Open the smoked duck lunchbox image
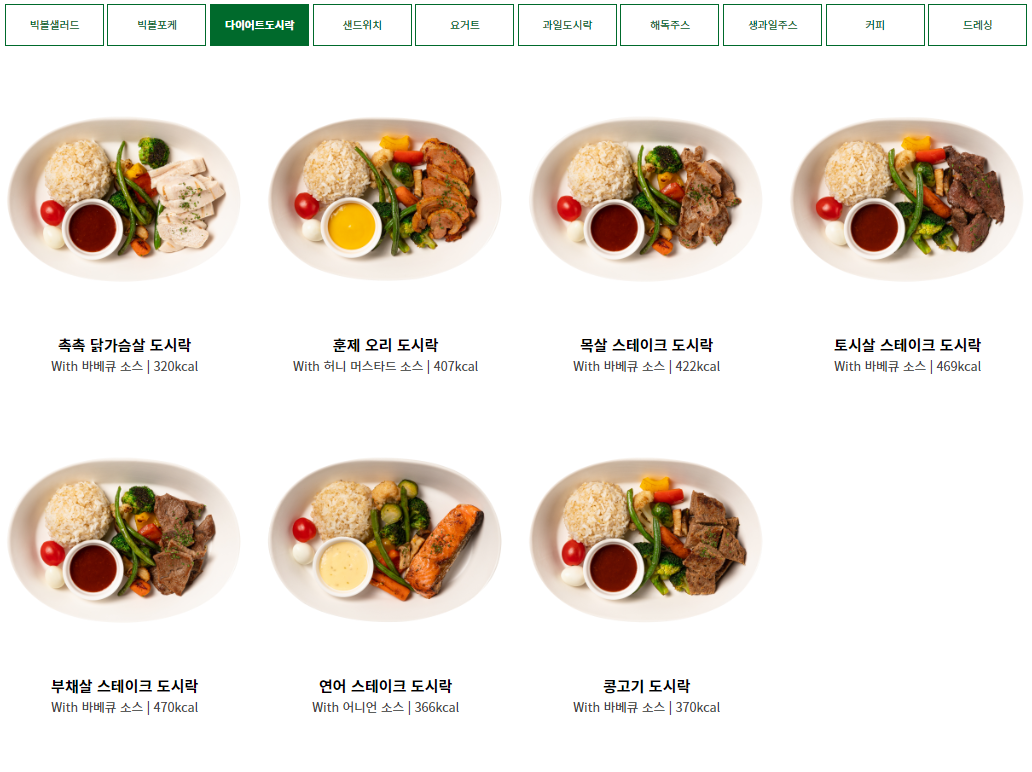 click(x=385, y=200)
